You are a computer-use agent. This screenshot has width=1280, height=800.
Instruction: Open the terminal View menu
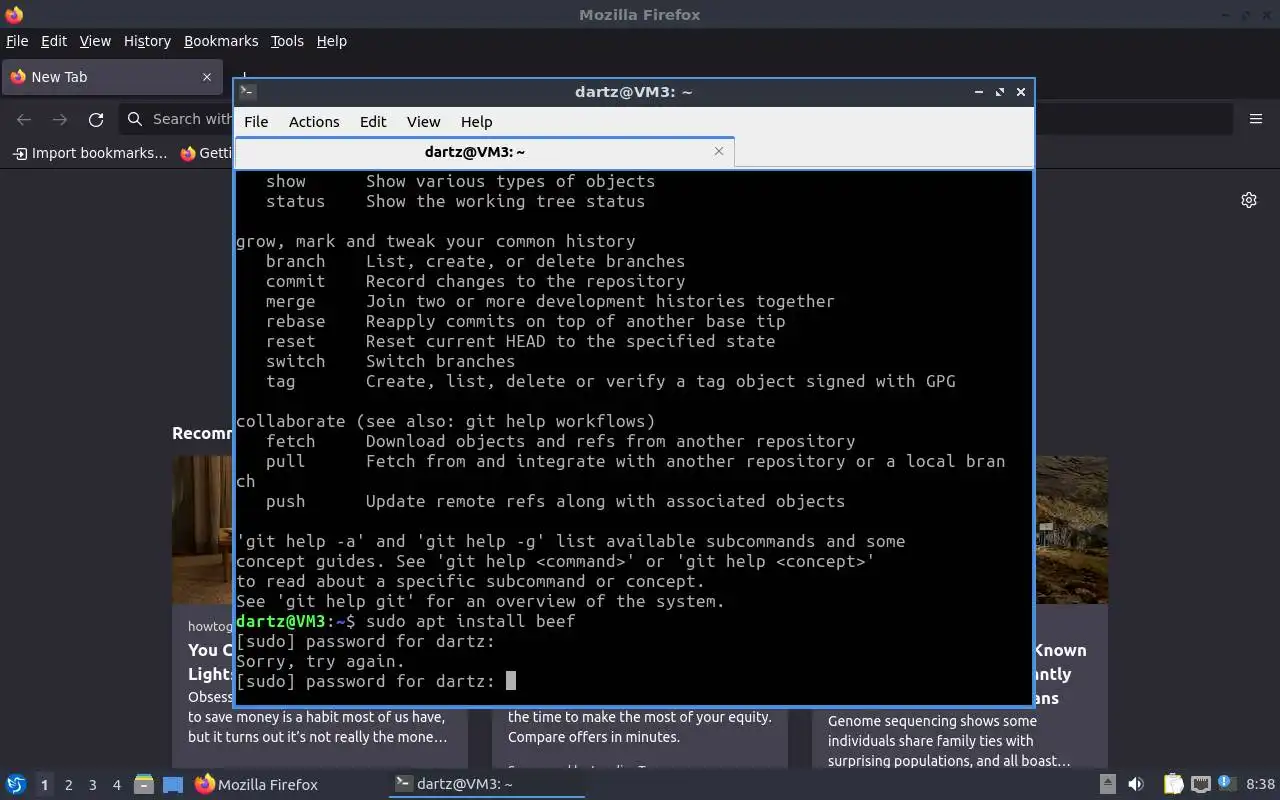[x=423, y=121]
